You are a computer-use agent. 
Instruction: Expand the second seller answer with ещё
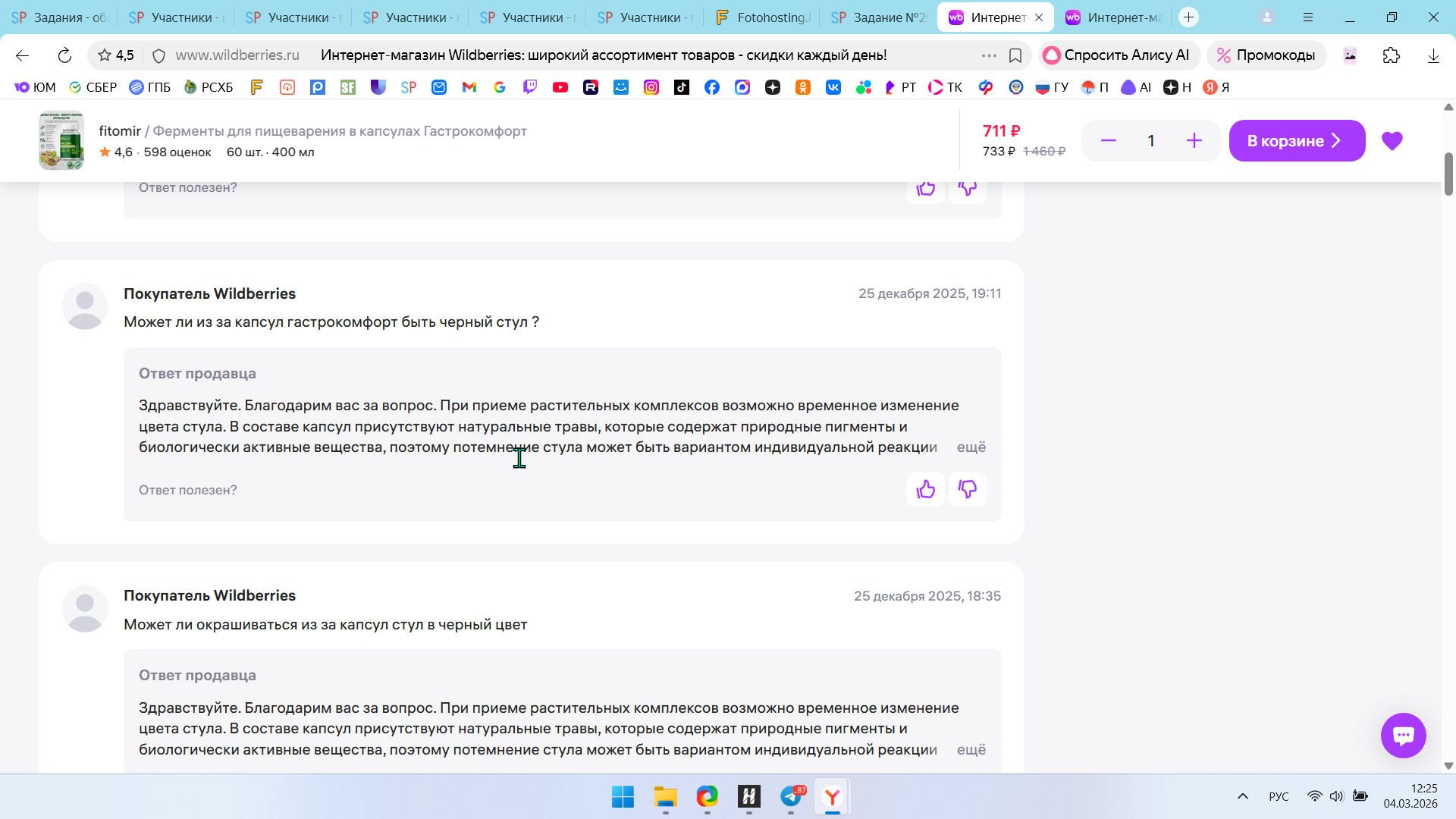tap(971, 749)
